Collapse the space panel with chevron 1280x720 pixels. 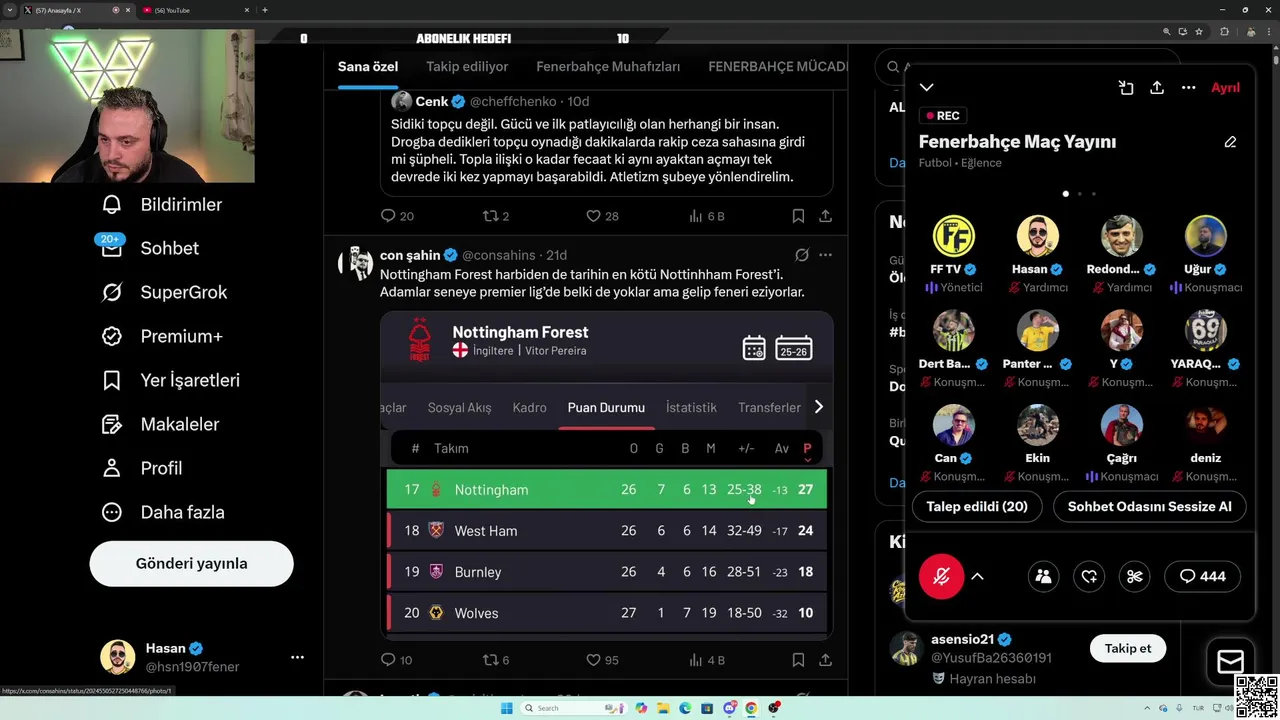(927, 88)
